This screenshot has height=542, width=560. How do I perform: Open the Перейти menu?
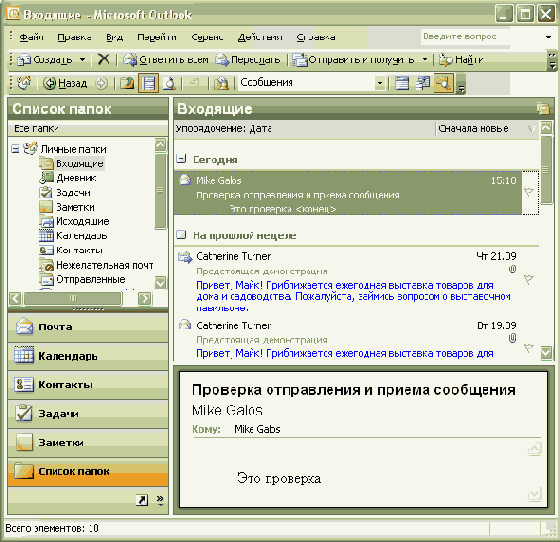point(157,37)
